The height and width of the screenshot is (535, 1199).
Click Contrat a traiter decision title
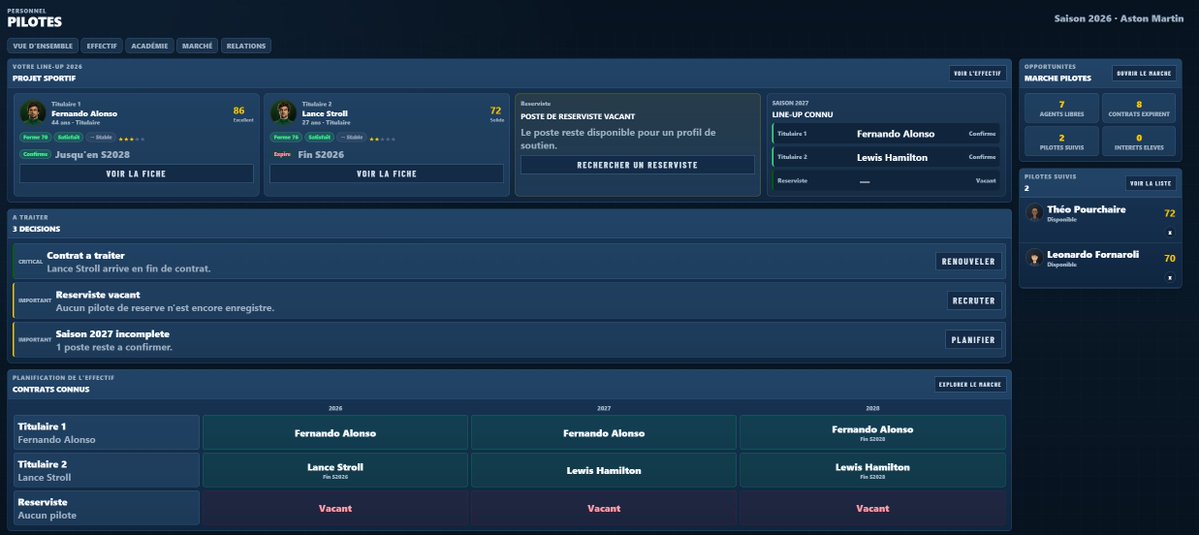[86, 255]
